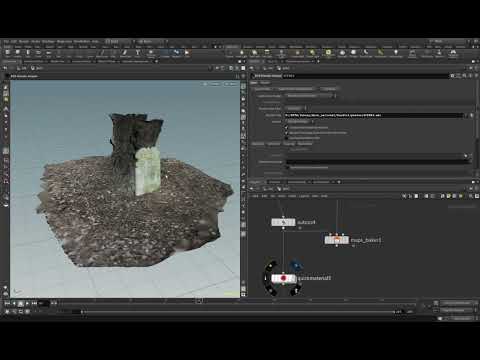Viewport: 480px width, 360px height.
Task: Select the Sphere shelf tool
Action: (18, 53)
